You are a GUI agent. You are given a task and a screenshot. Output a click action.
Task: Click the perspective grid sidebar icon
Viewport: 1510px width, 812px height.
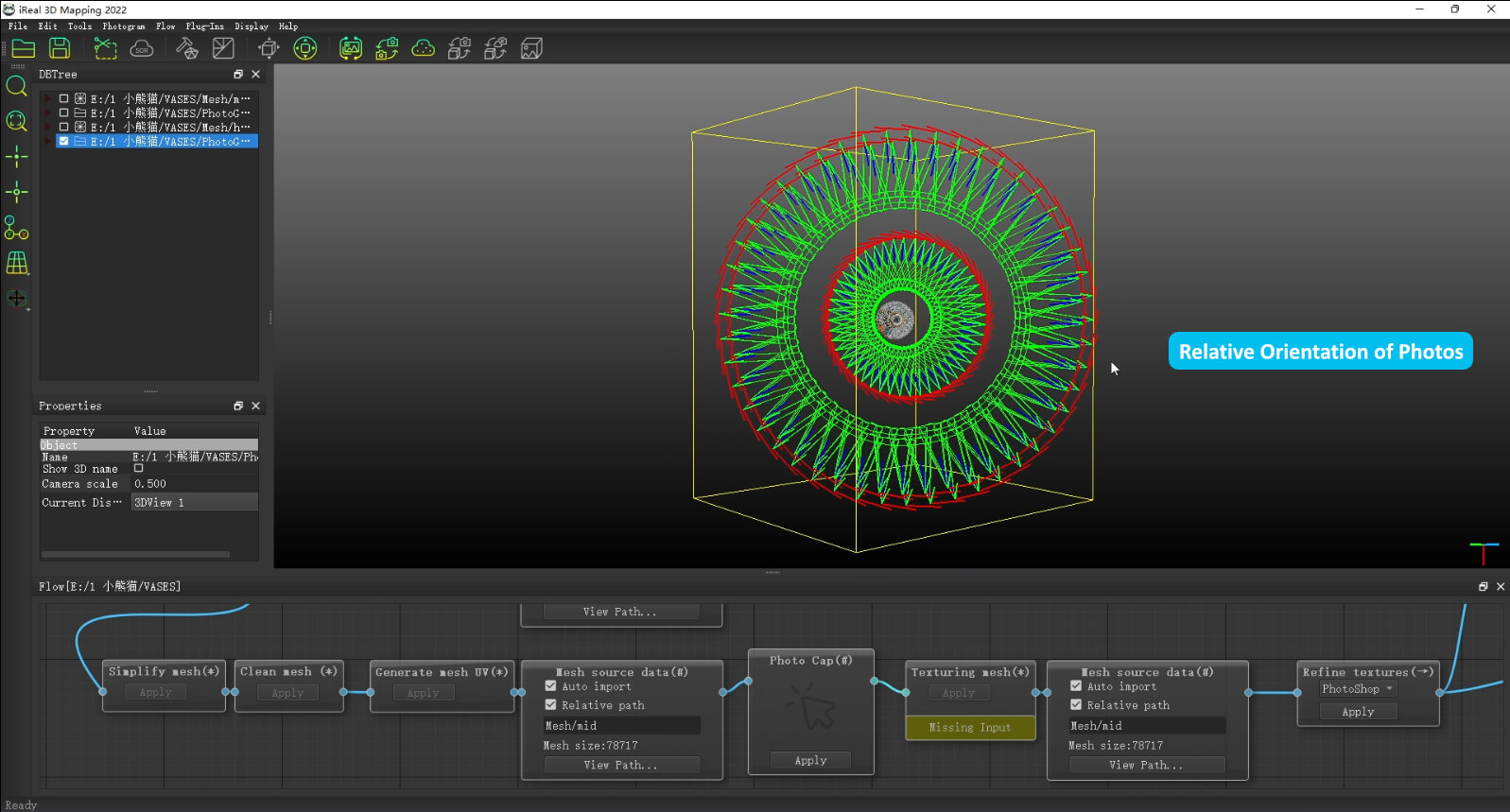coord(17,263)
